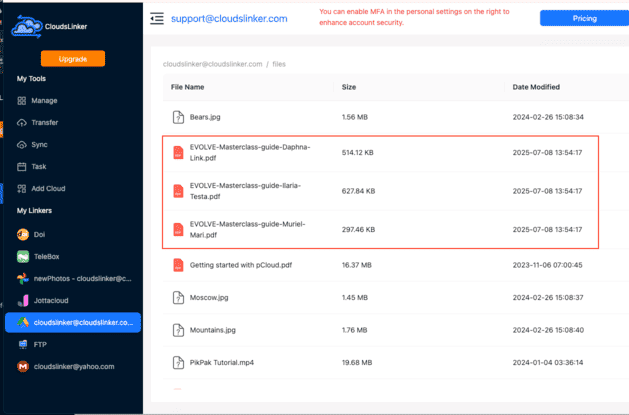This screenshot has height=415, width=629.
Task: Click size value 19.68 MB
Action: (x=357, y=362)
